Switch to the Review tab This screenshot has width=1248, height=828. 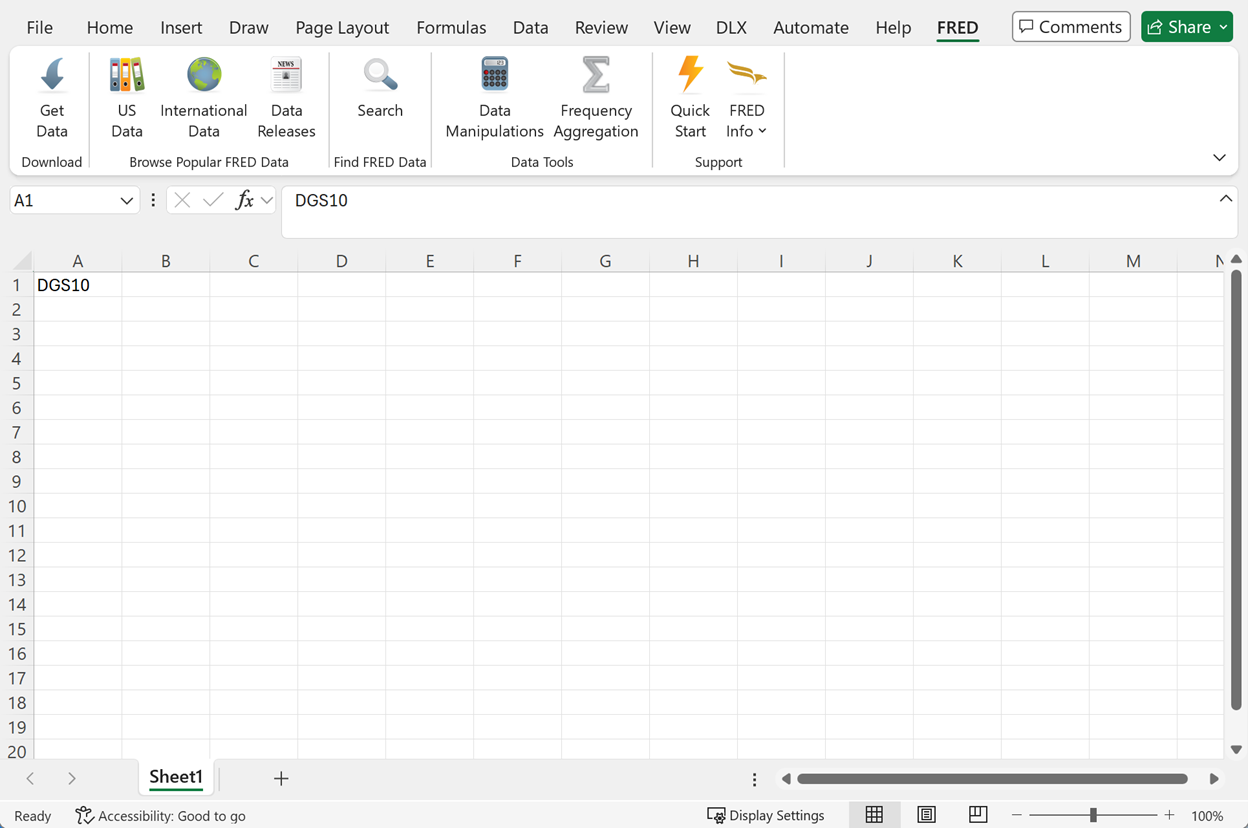point(601,27)
